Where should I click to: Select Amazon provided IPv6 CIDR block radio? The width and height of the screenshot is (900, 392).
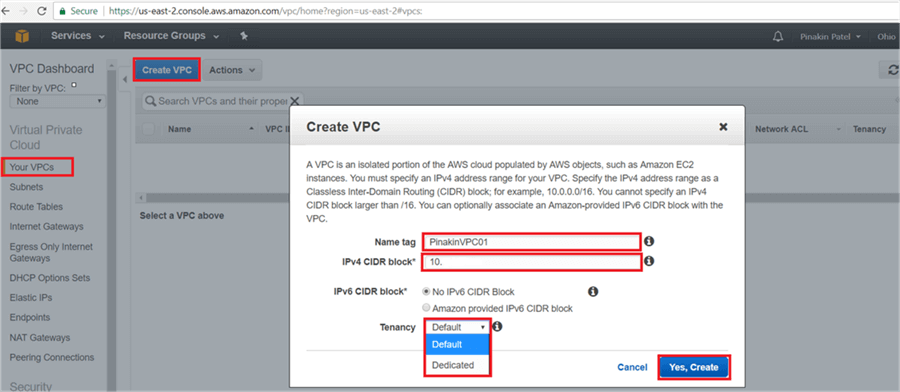pos(426,308)
